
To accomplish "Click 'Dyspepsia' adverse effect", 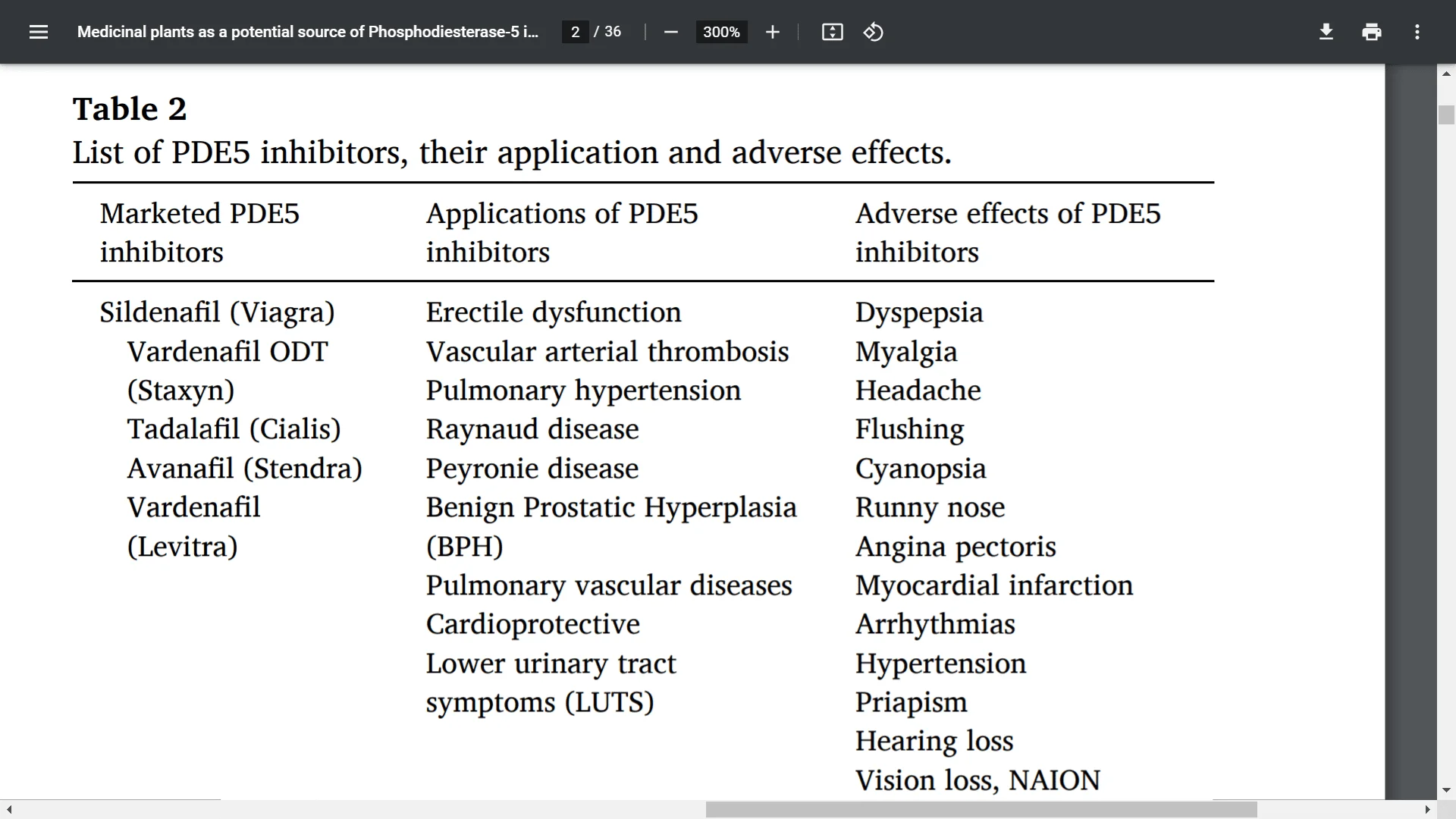I will [919, 312].
